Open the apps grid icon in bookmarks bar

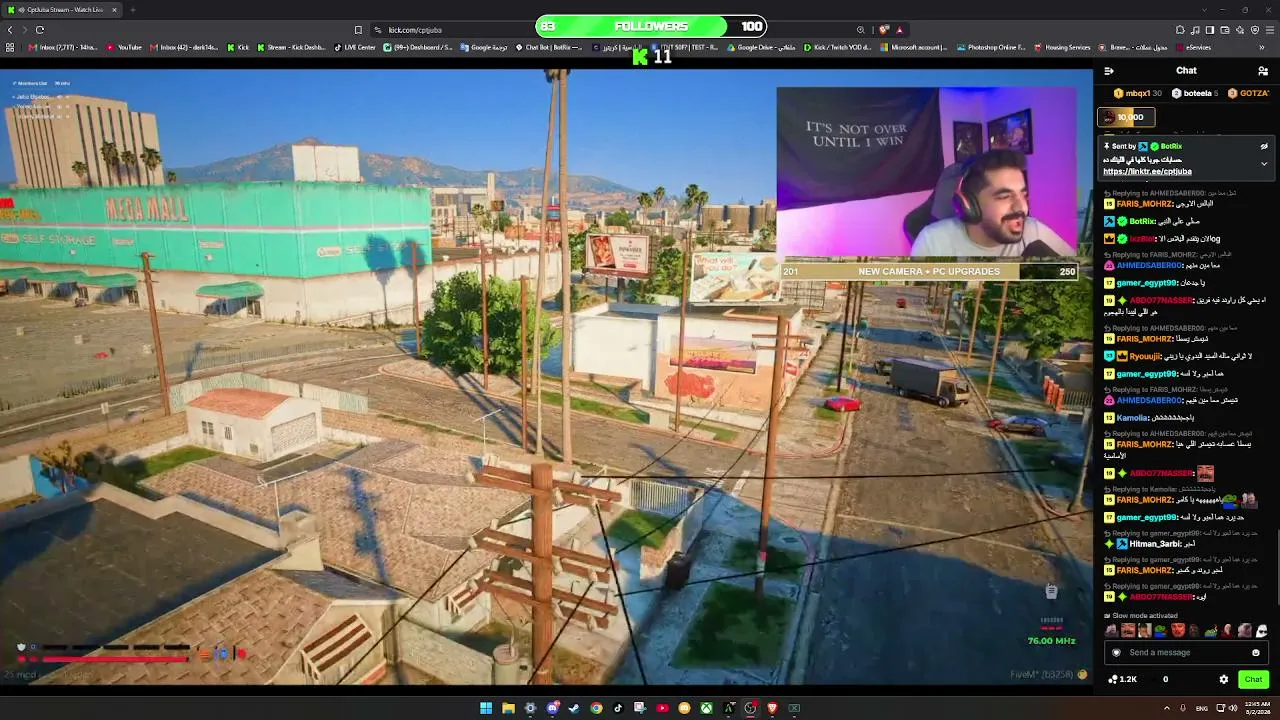pos(11,48)
